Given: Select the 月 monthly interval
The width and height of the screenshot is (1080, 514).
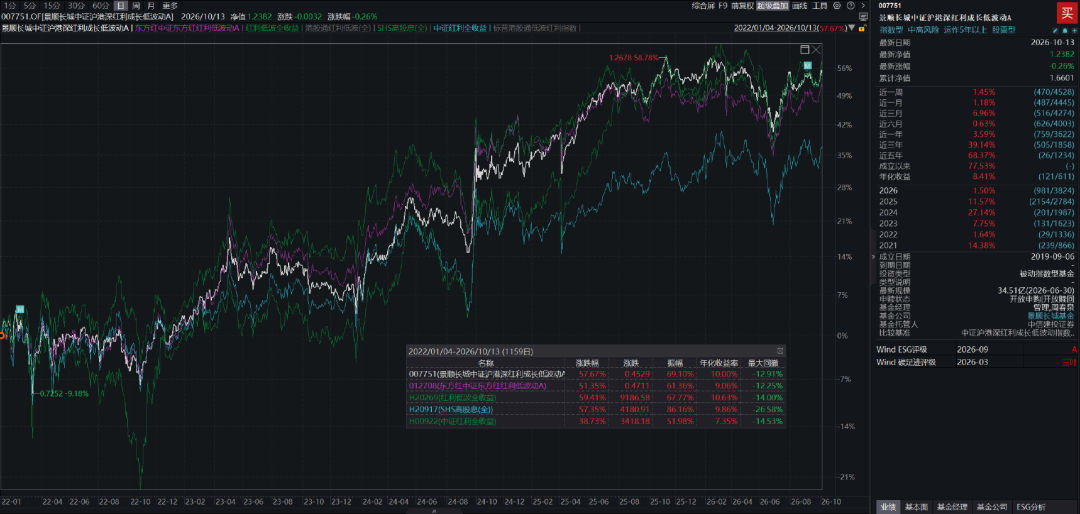Looking at the screenshot, I should click(x=151, y=6).
